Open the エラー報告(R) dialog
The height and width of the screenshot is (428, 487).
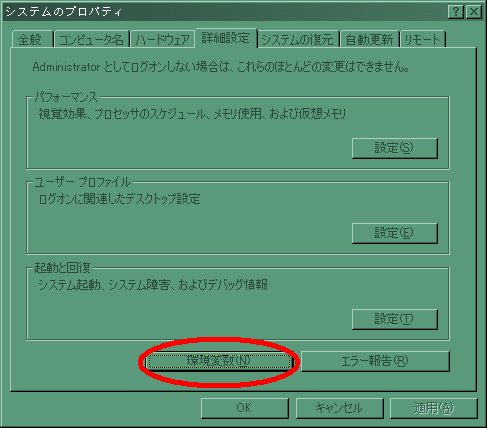(x=375, y=361)
